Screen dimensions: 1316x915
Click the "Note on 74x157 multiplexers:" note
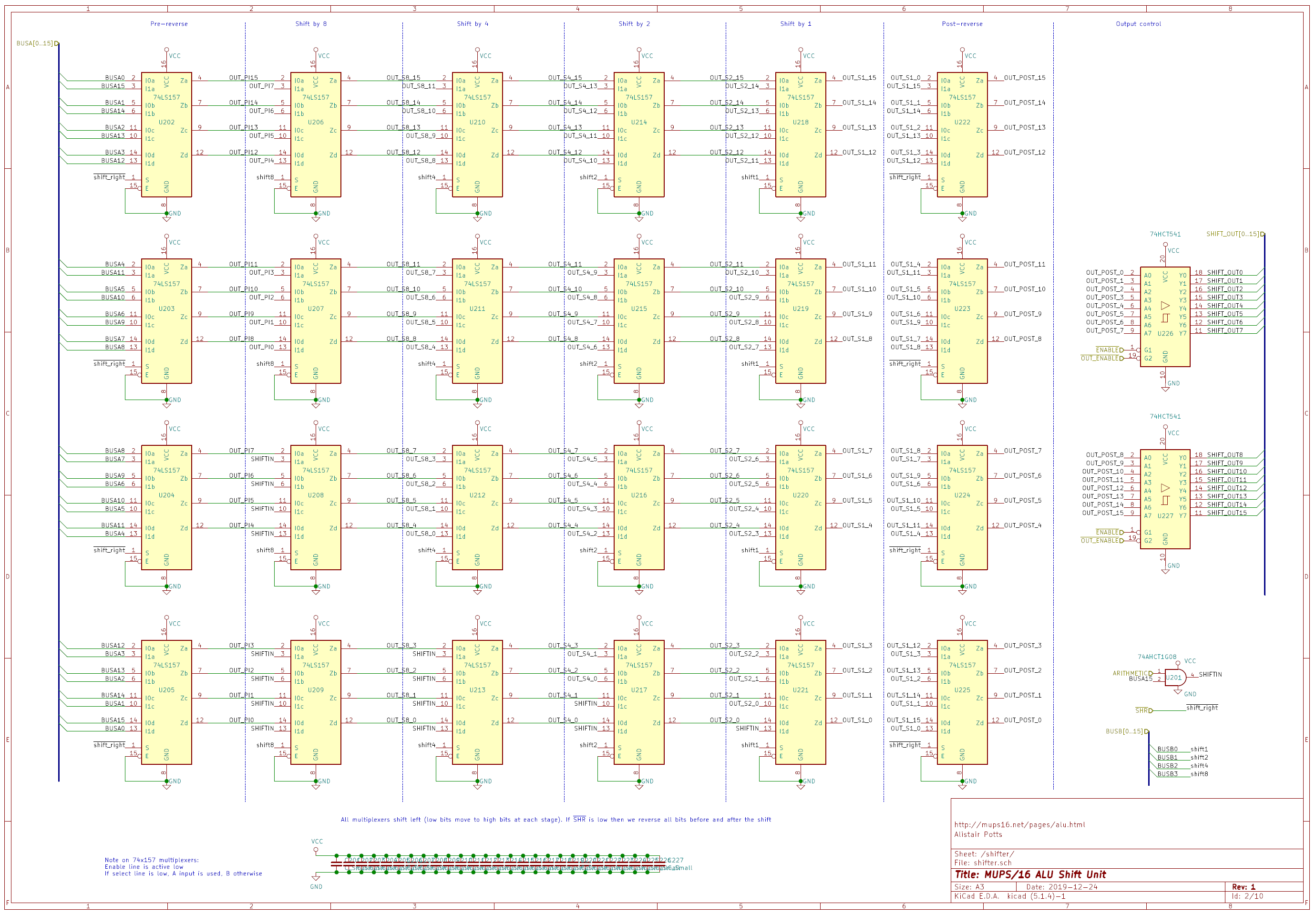tap(152, 861)
